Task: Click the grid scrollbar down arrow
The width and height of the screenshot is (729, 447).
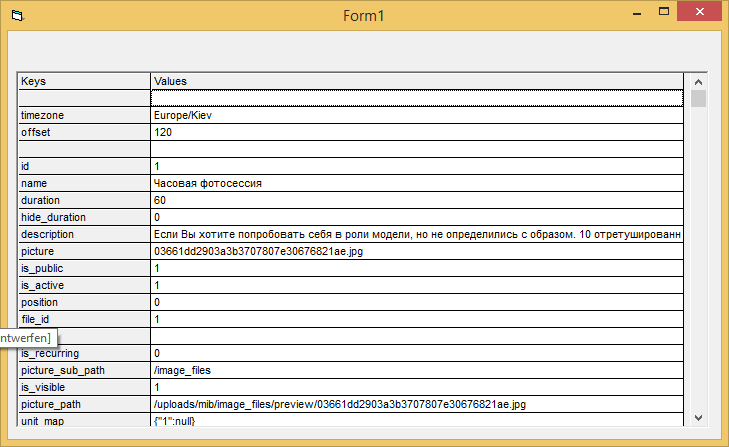Action: point(698,416)
